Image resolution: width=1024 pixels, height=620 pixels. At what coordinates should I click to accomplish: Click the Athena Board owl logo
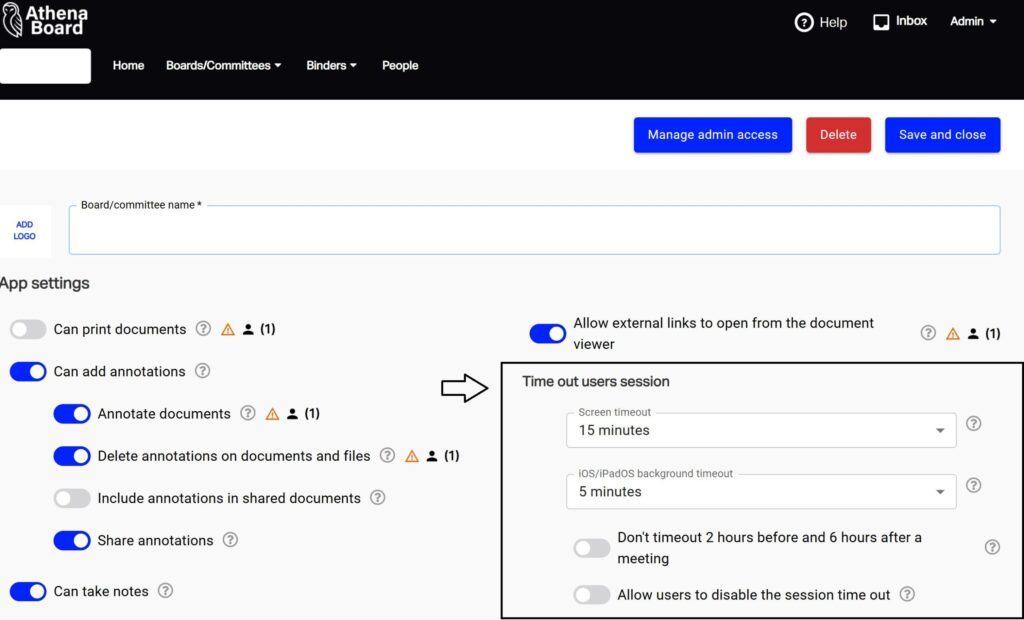tap(12, 20)
